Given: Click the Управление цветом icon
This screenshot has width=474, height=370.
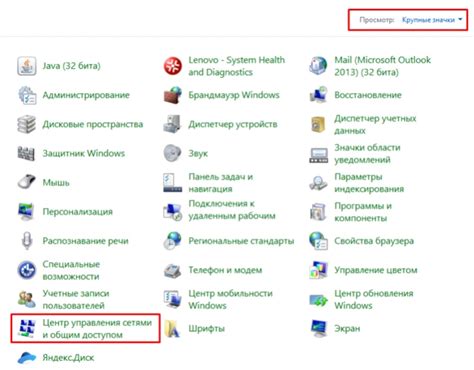Looking at the screenshot, I should tap(318, 270).
